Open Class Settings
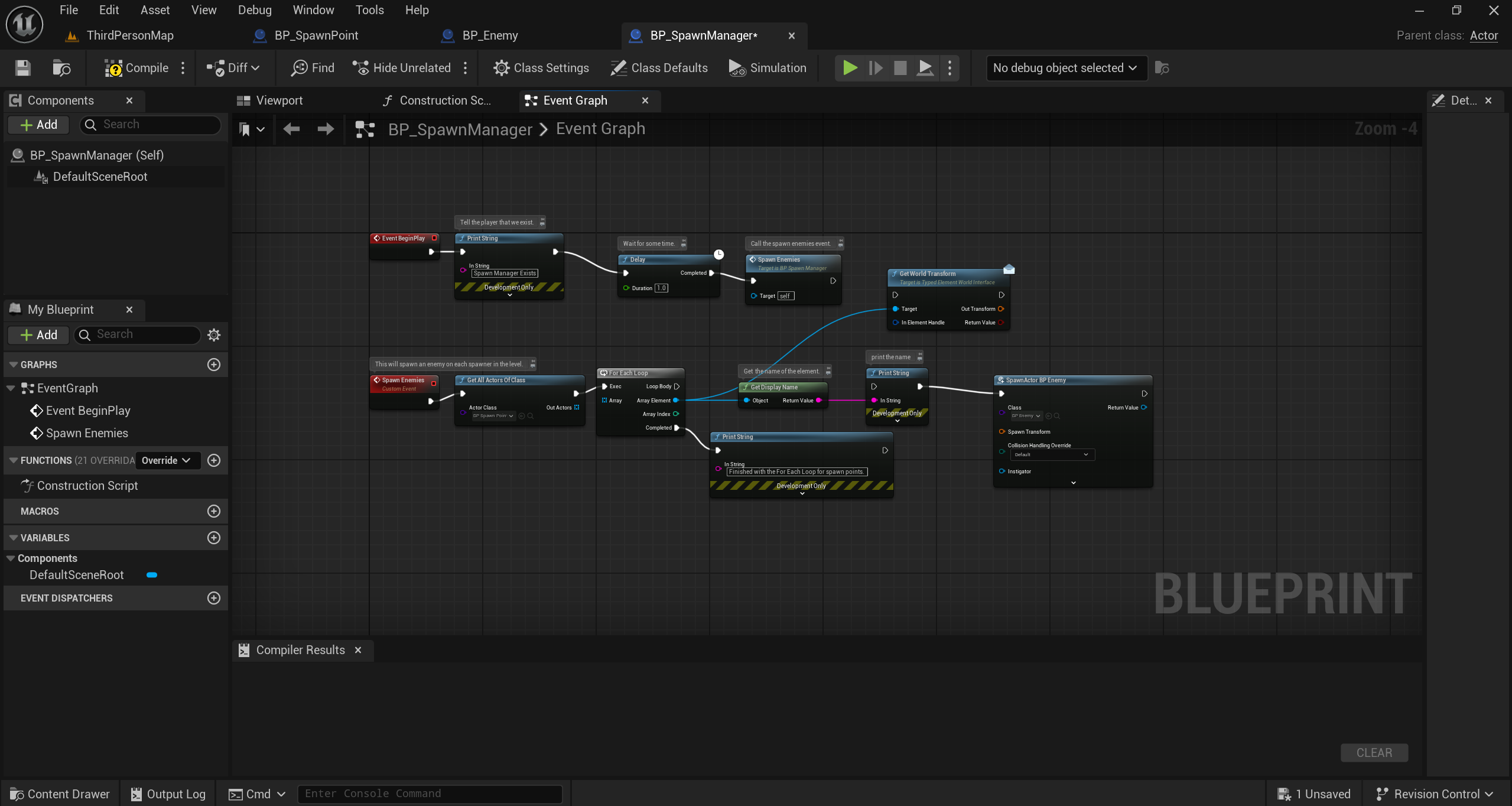The width and height of the screenshot is (1512, 806). (x=541, y=68)
